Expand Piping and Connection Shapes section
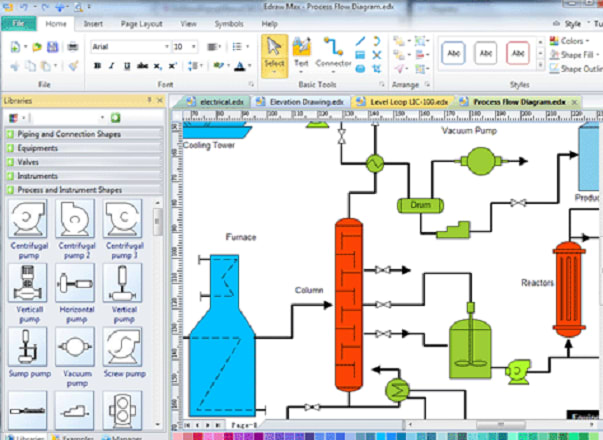This screenshot has width=603, height=440. [80, 134]
